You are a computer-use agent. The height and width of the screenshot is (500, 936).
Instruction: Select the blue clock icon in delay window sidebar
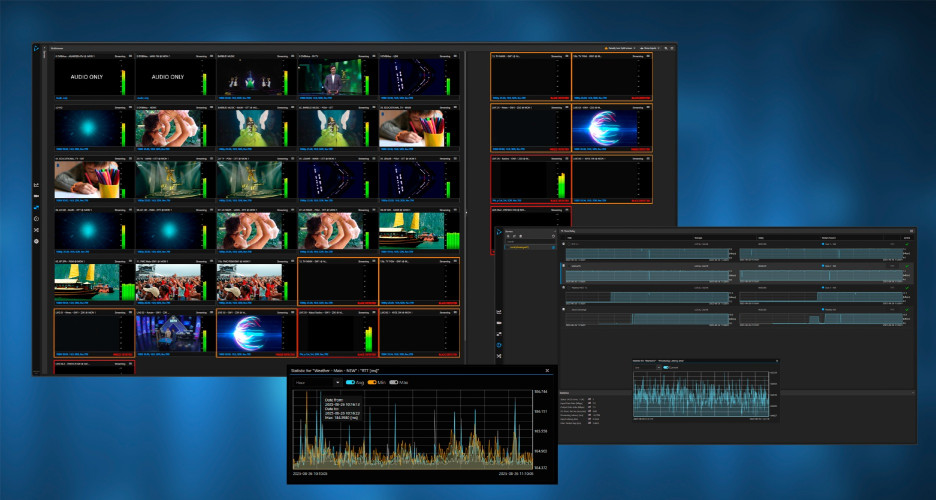[x=499, y=345]
